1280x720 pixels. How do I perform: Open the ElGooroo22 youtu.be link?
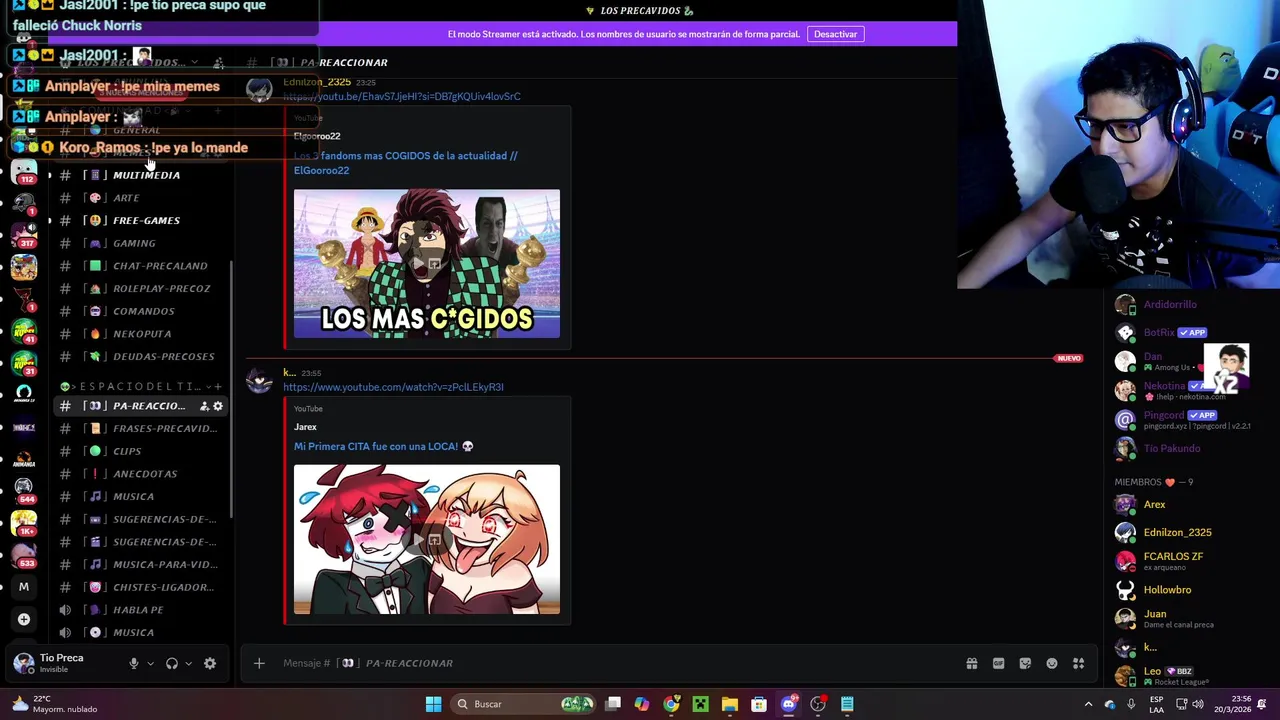click(402, 96)
